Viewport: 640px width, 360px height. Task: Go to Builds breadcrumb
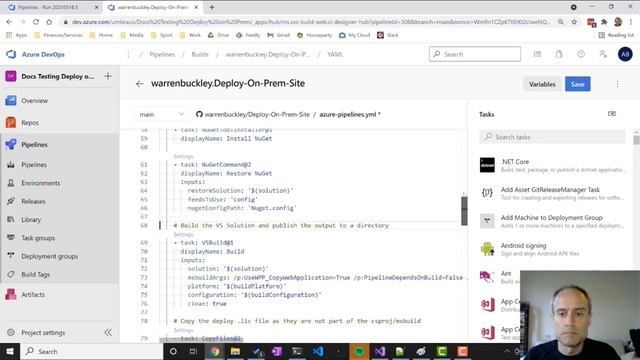tap(200, 54)
